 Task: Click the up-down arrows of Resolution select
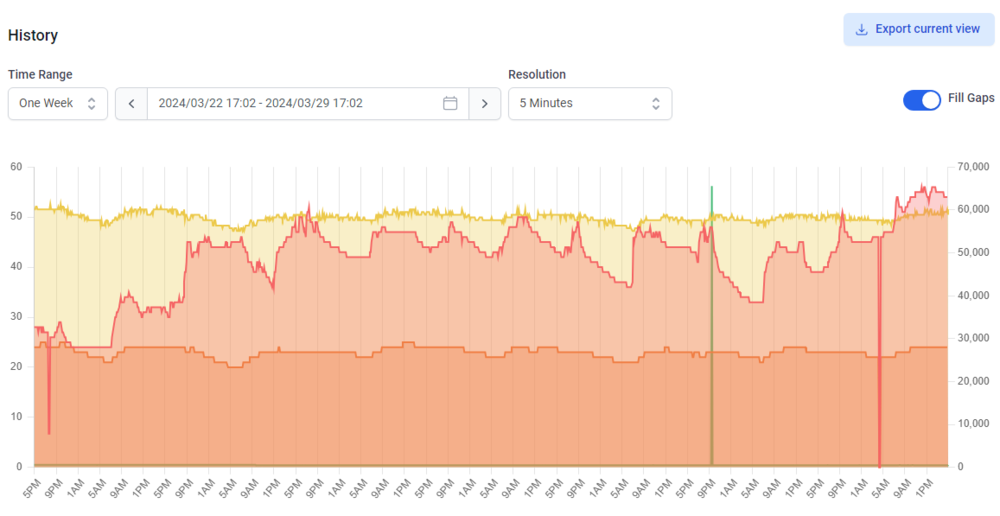point(656,103)
